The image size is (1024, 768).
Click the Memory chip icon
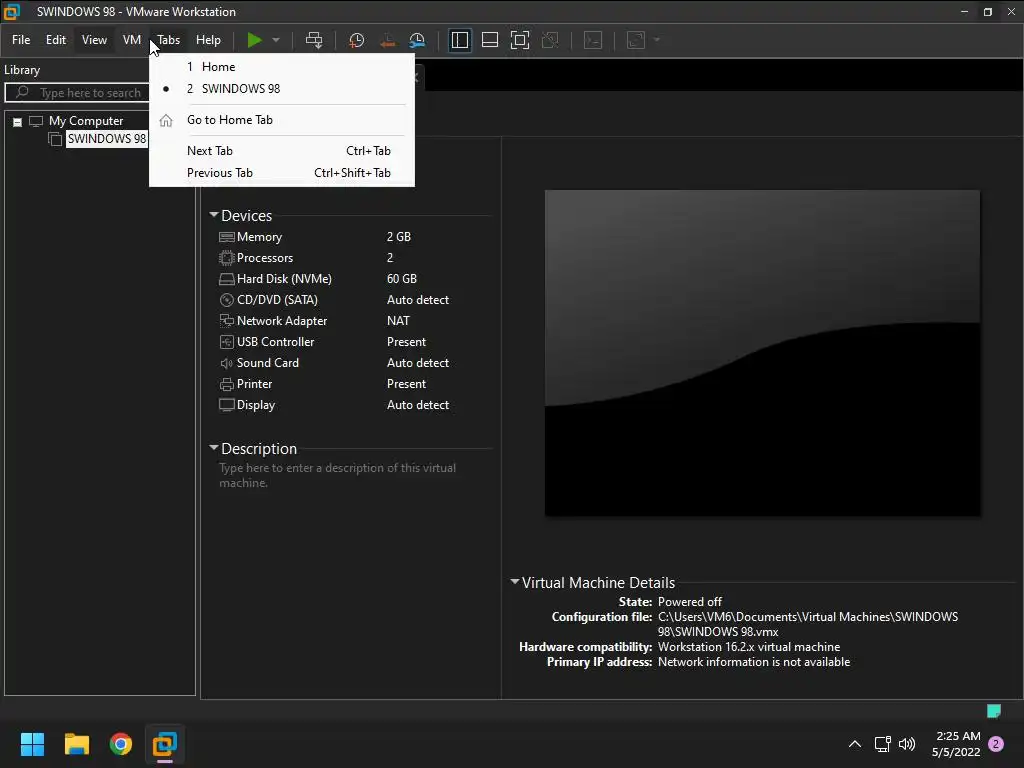pyautogui.click(x=227, y=237)
